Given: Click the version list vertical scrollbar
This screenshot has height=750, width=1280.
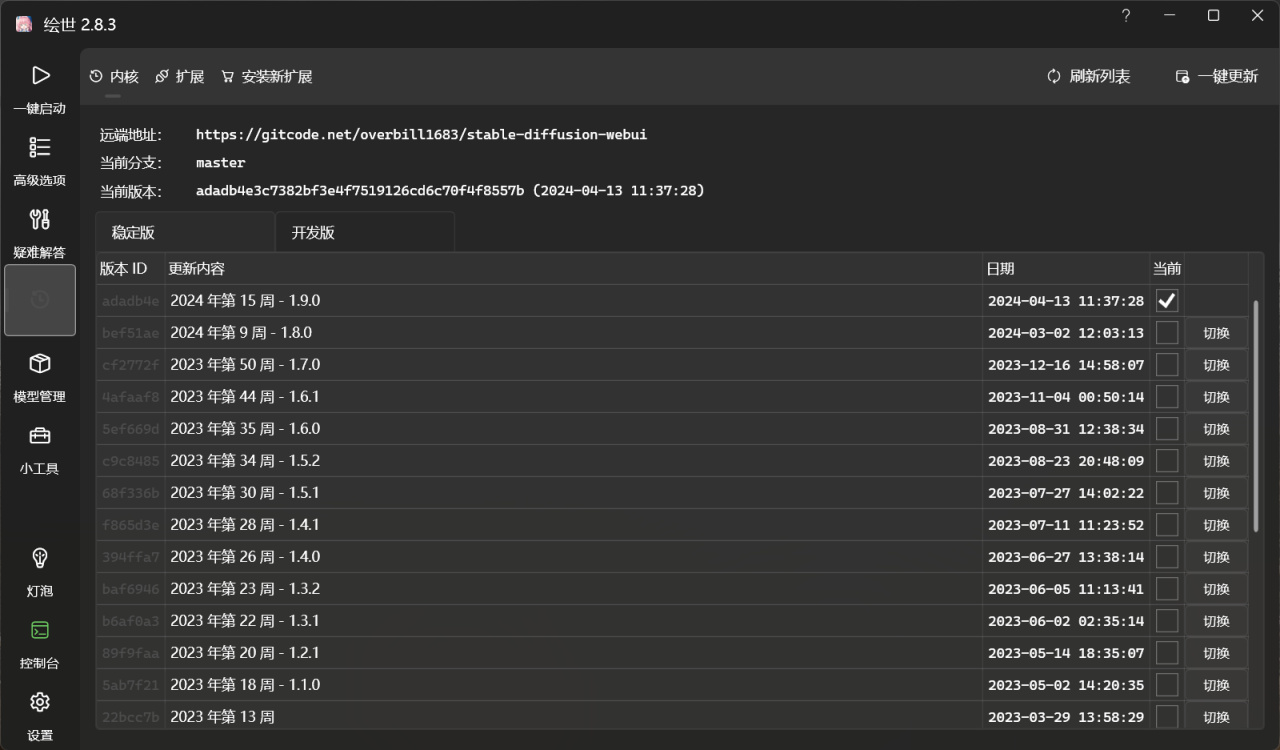Looking at the screenshot, I should coord(1256,415).
